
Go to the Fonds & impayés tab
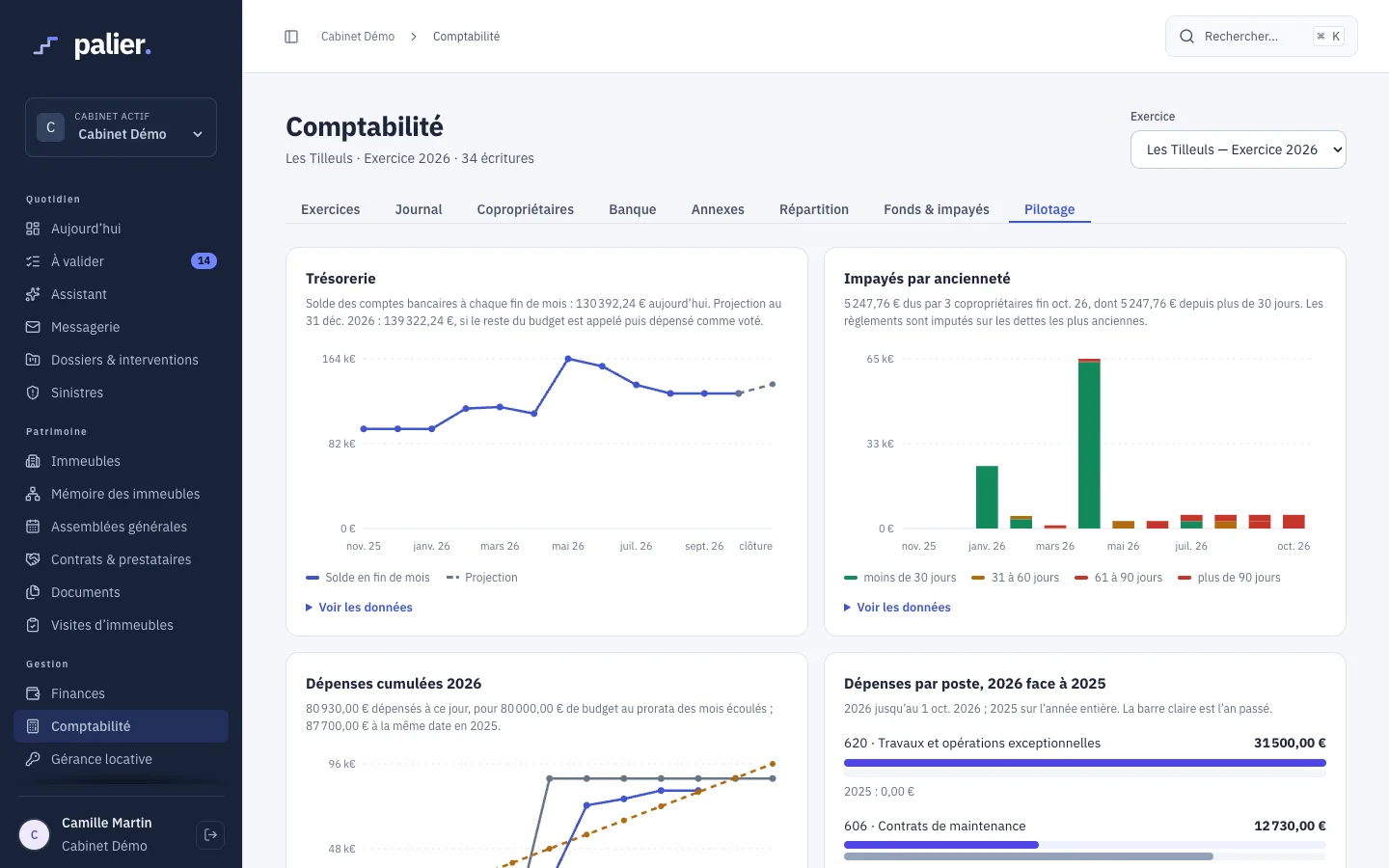(937, 209)
